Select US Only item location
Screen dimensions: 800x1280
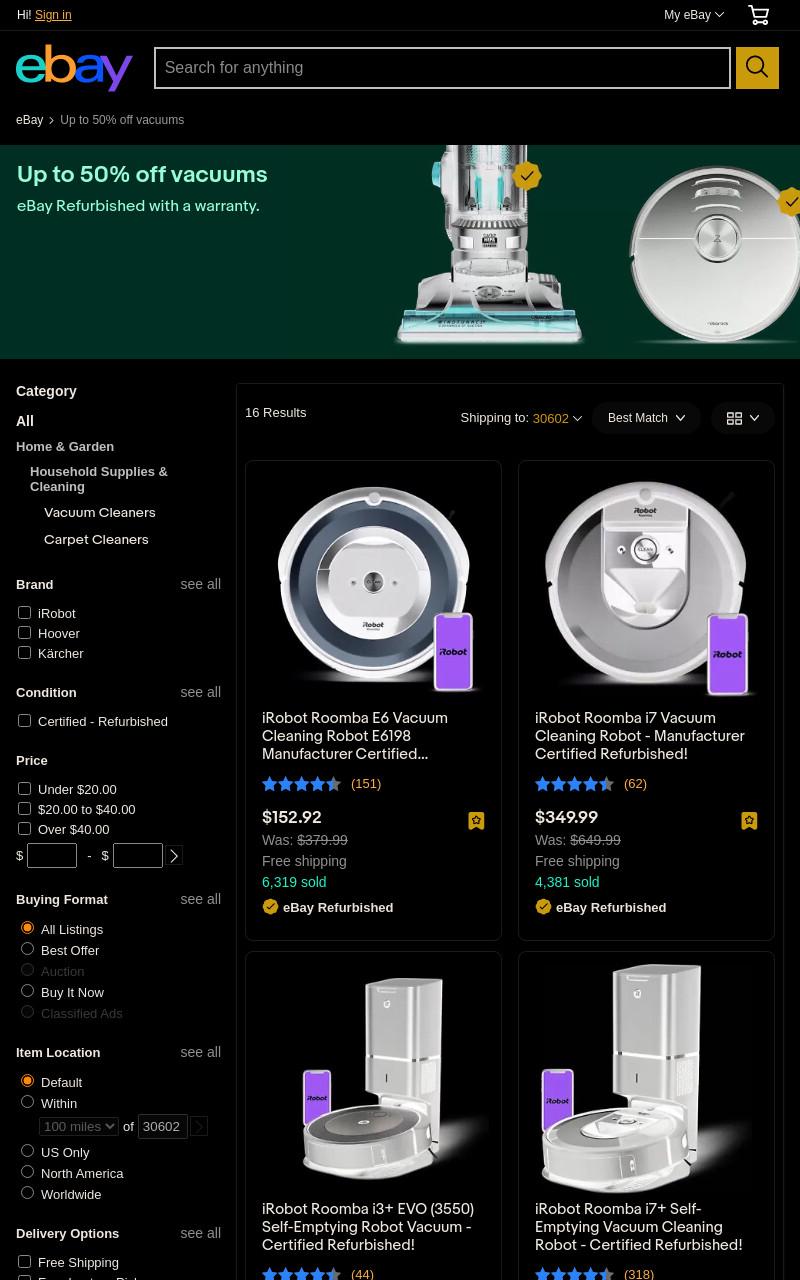tap(28, 1151)
